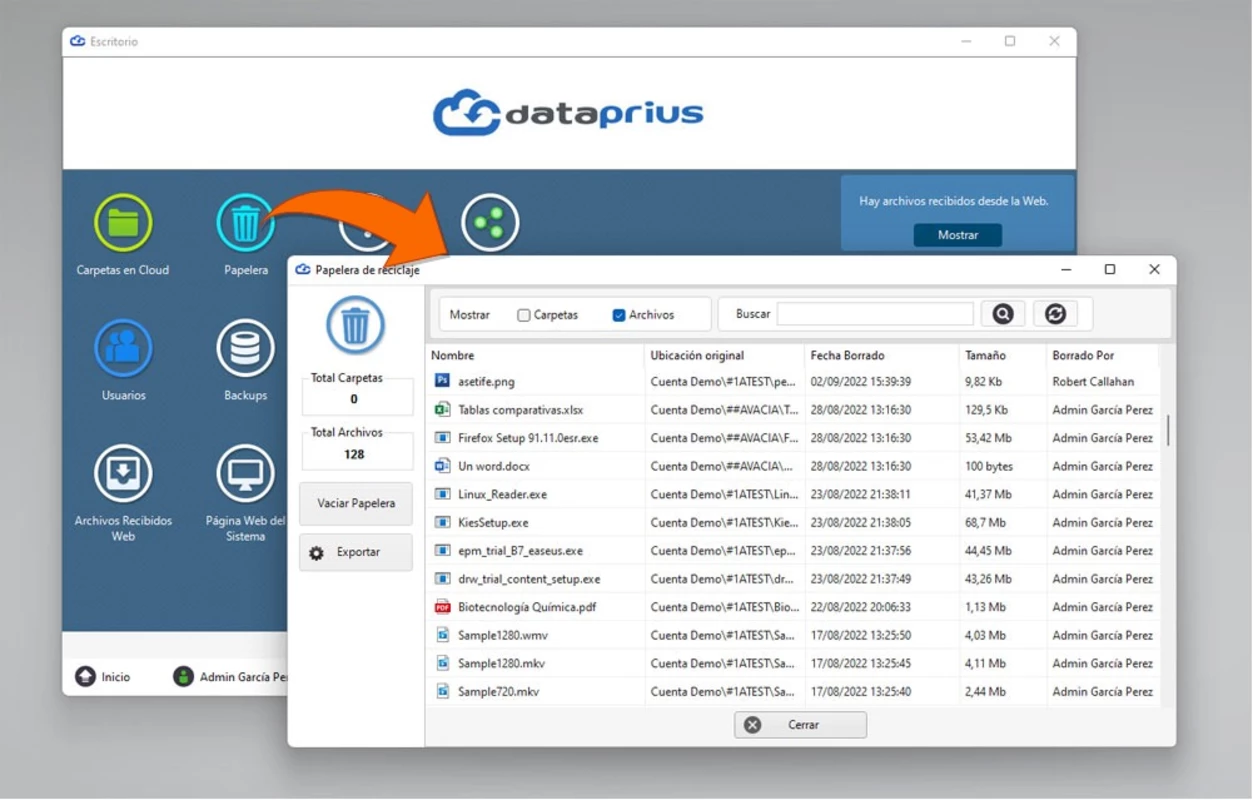The height and width of the screenshot is (800, 1253).
Task: Click the 68,7 Mb size cell
Action: [x=985, y=522]
